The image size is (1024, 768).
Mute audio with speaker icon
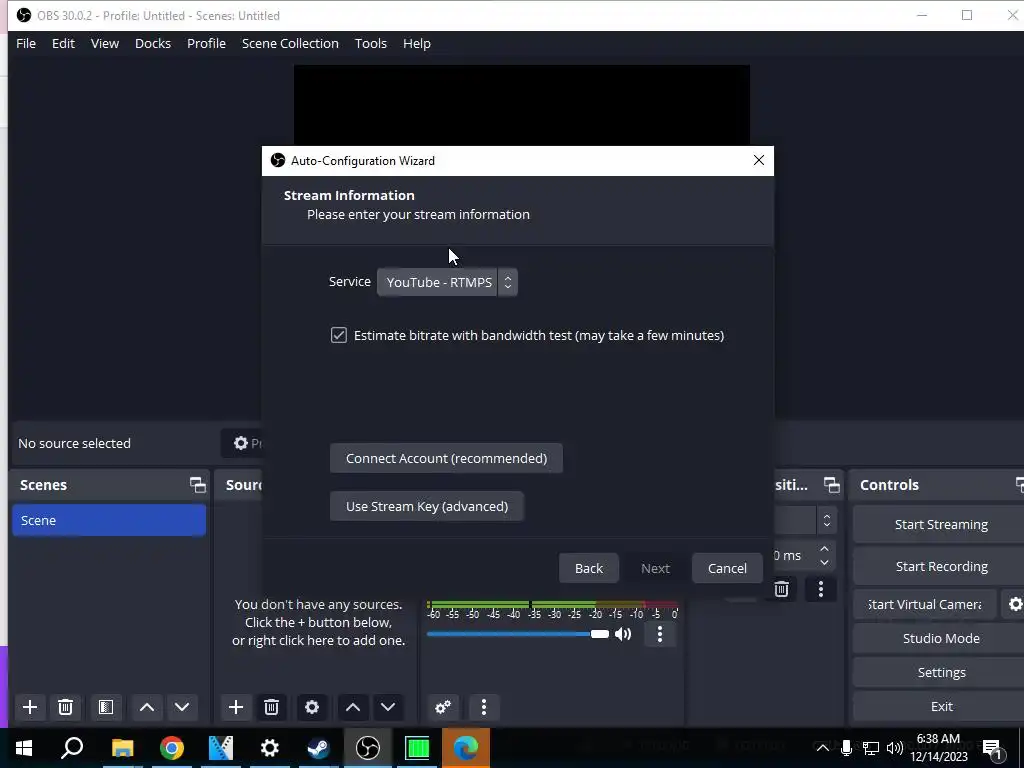pos(623,634)
